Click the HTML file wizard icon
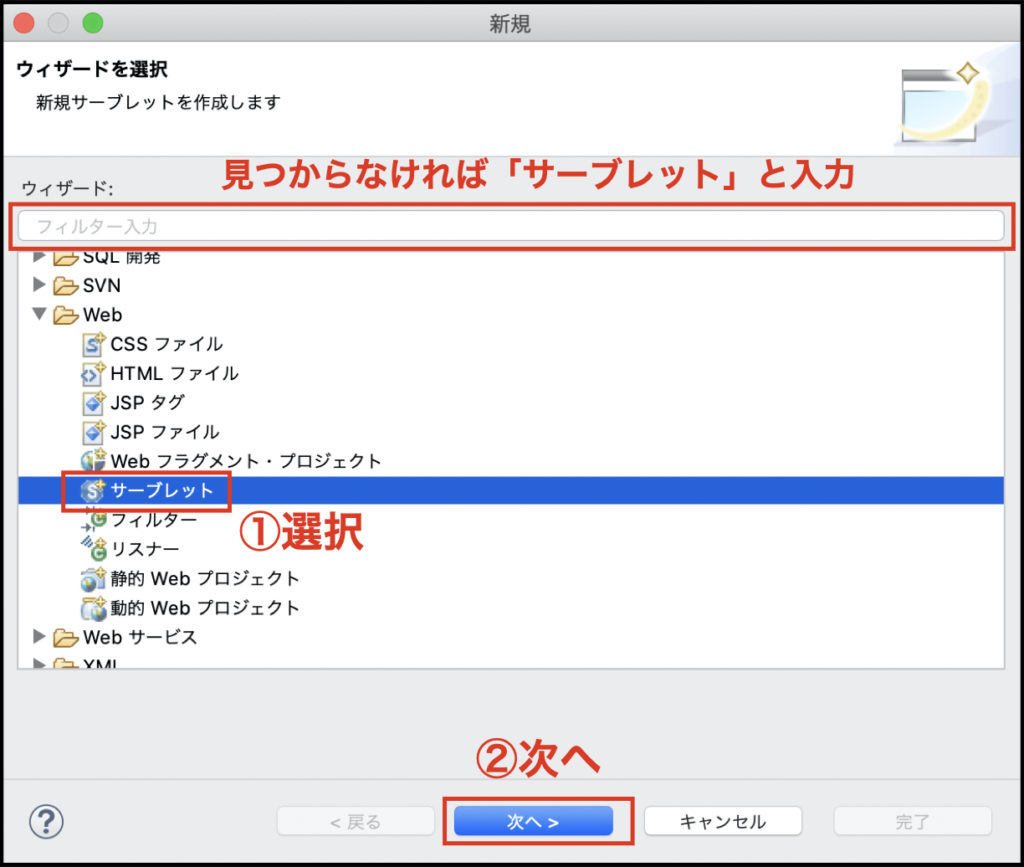The image size is (1024, 867). tap(94, 374)
